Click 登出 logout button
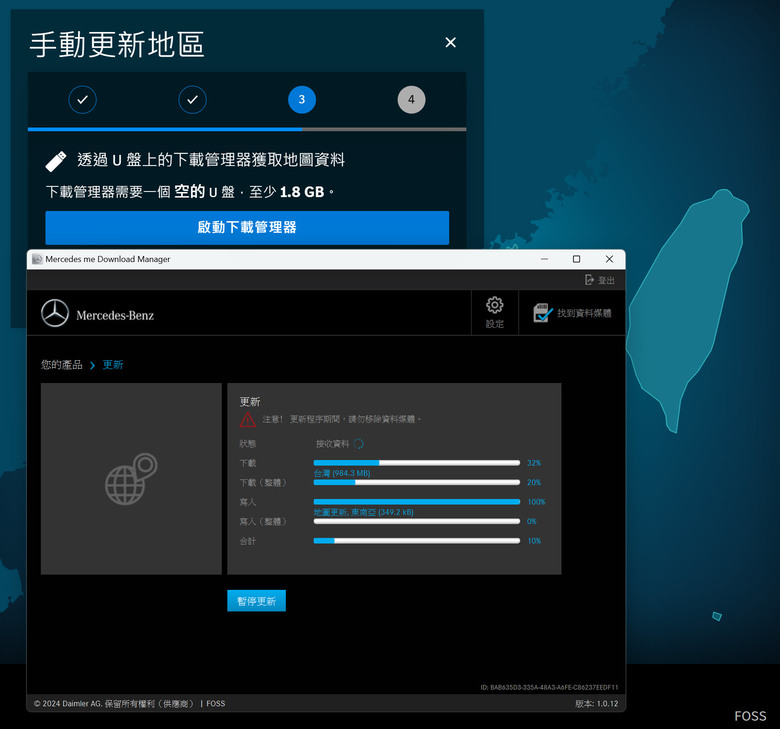 [x=599, y=280]
